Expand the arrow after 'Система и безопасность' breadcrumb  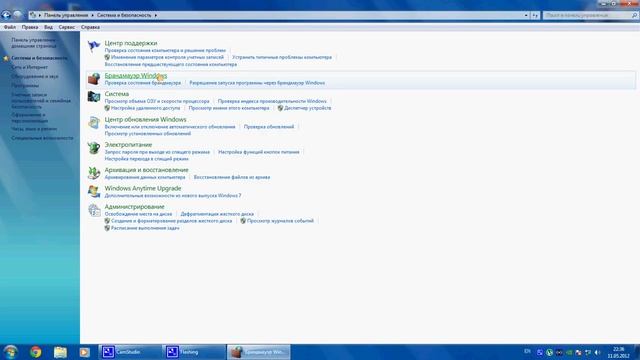(x=156, y=15)
